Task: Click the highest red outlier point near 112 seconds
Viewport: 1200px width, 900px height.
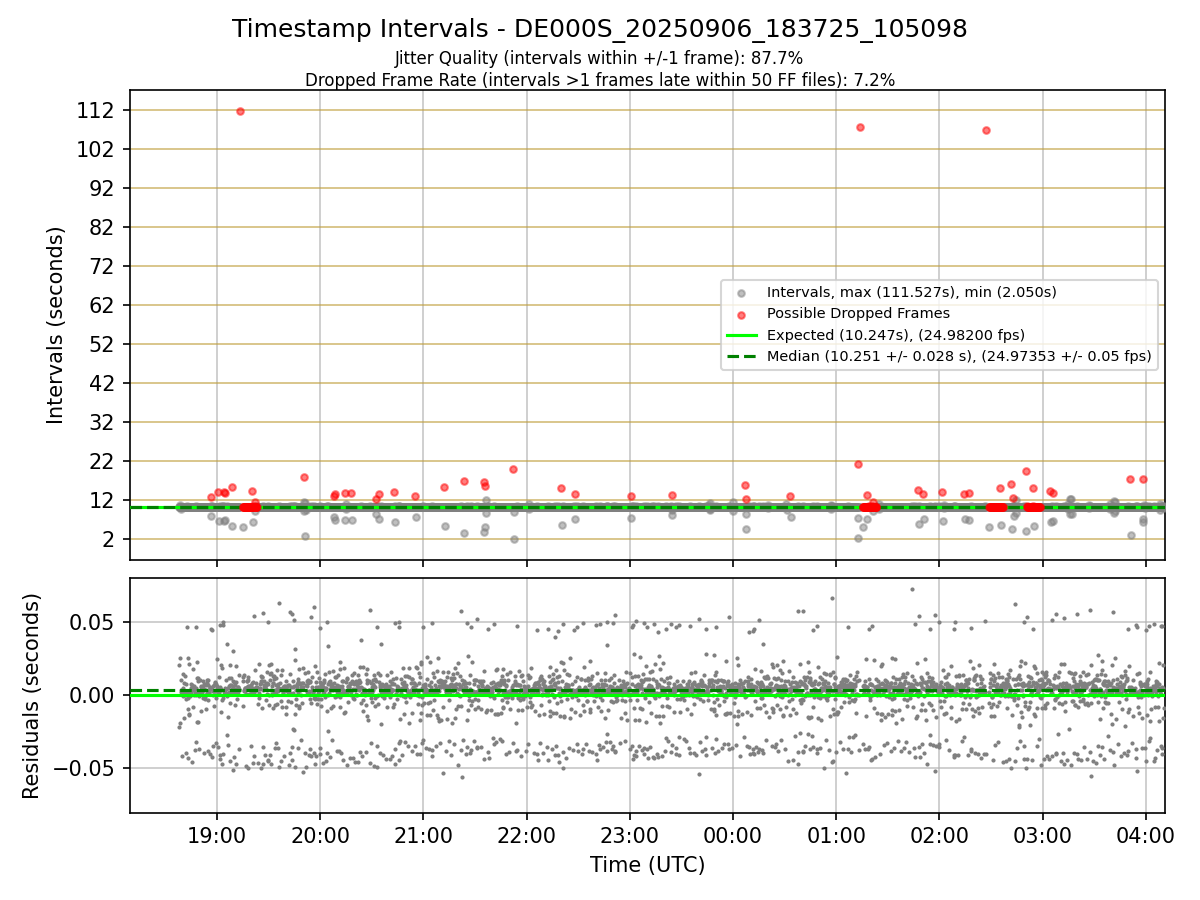Action: [240, 111]
